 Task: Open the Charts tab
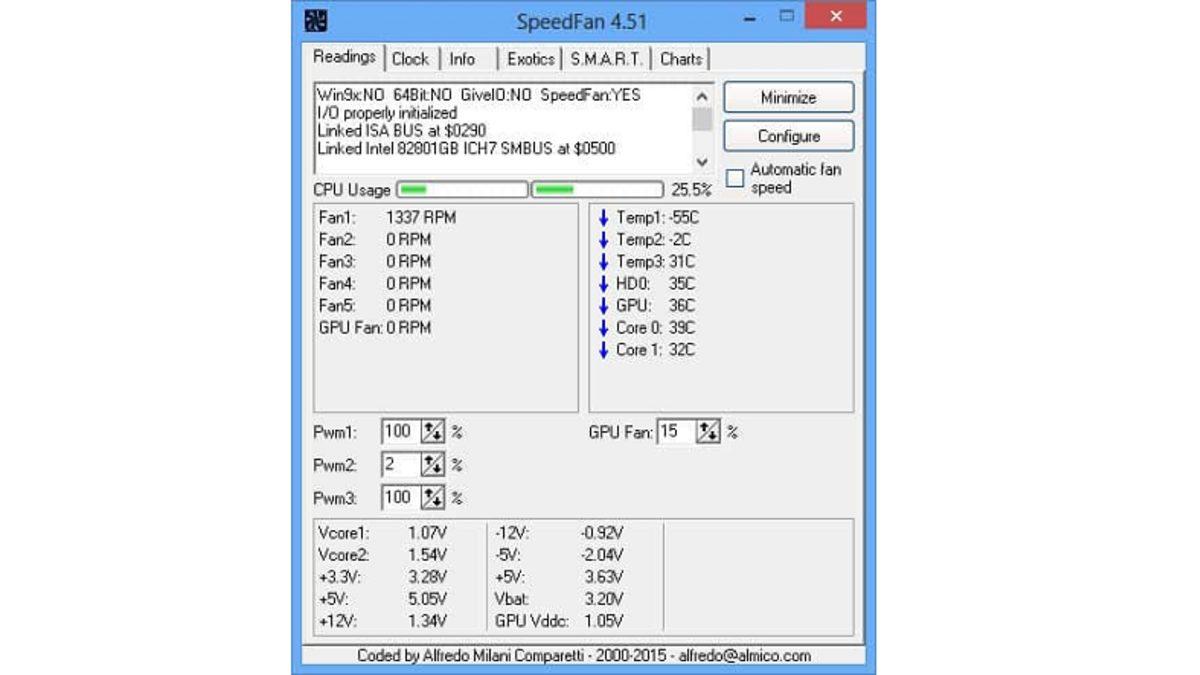pyautogui.click(x=681, y=59)
